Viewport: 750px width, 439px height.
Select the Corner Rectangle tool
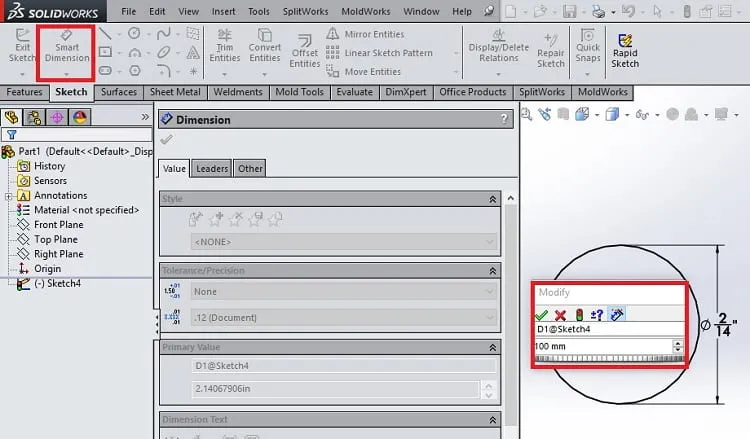click(x=105, y=52)
